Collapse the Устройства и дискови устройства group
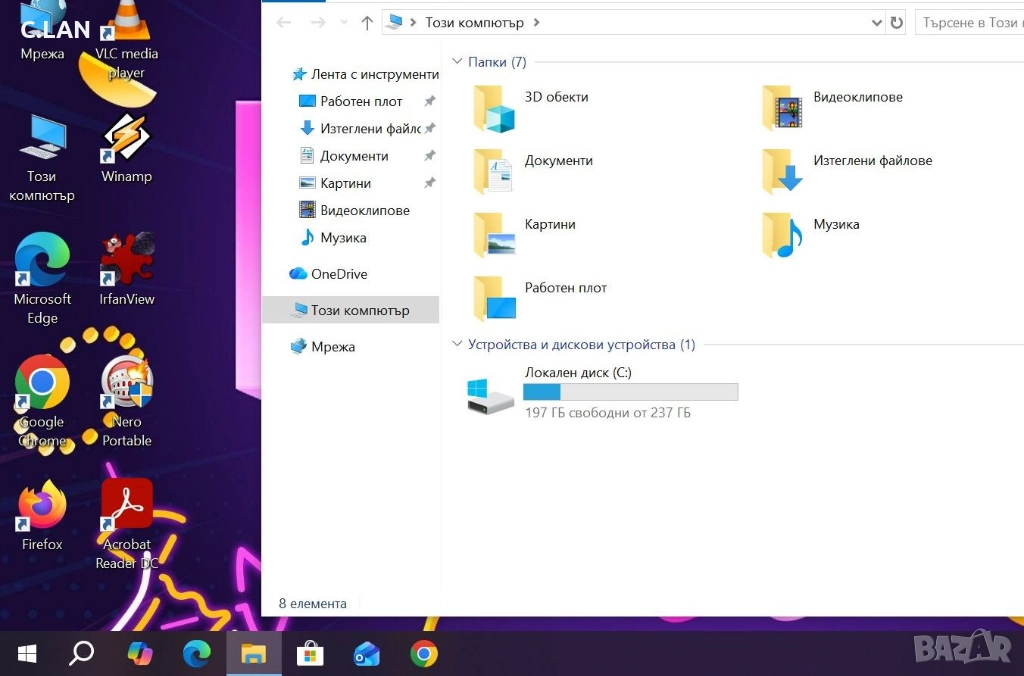This screenshot has height=676, width=1024. tap(458, 344)
